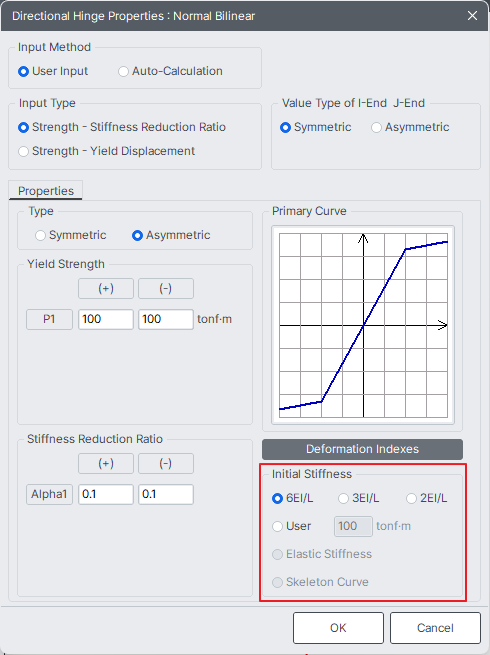The height and width of the screenshot is (655, 490).
Task: Click the Alpha1 negative ratio field
Action: 166,494
